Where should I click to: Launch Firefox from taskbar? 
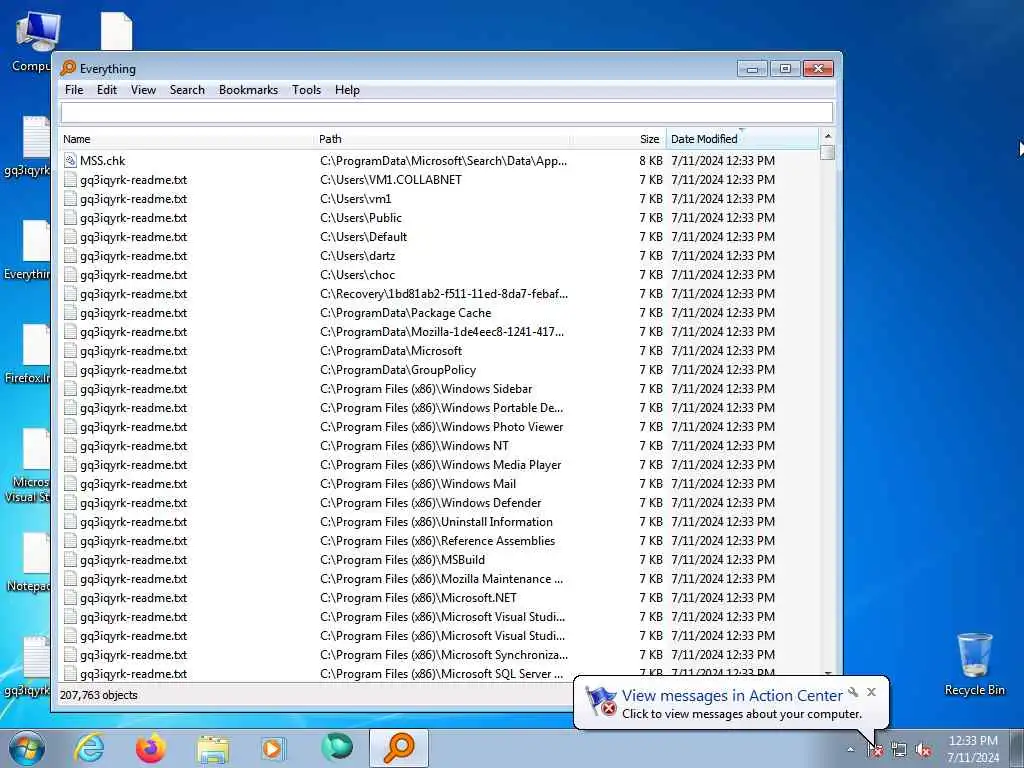pos(150,748)
